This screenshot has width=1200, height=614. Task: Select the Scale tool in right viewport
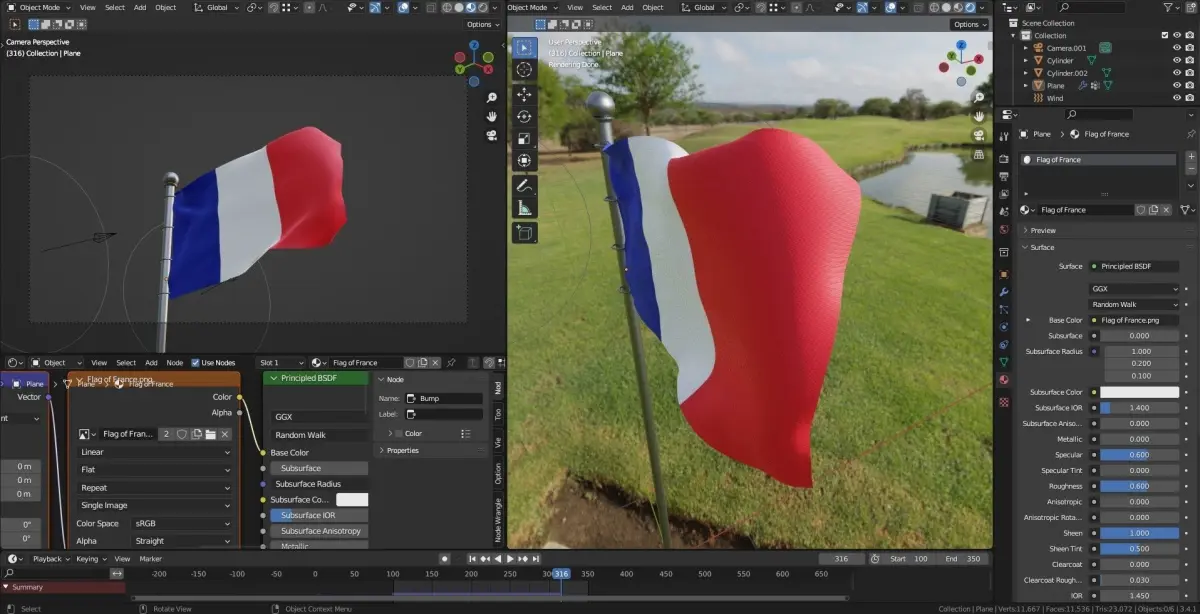coord(525,138)
